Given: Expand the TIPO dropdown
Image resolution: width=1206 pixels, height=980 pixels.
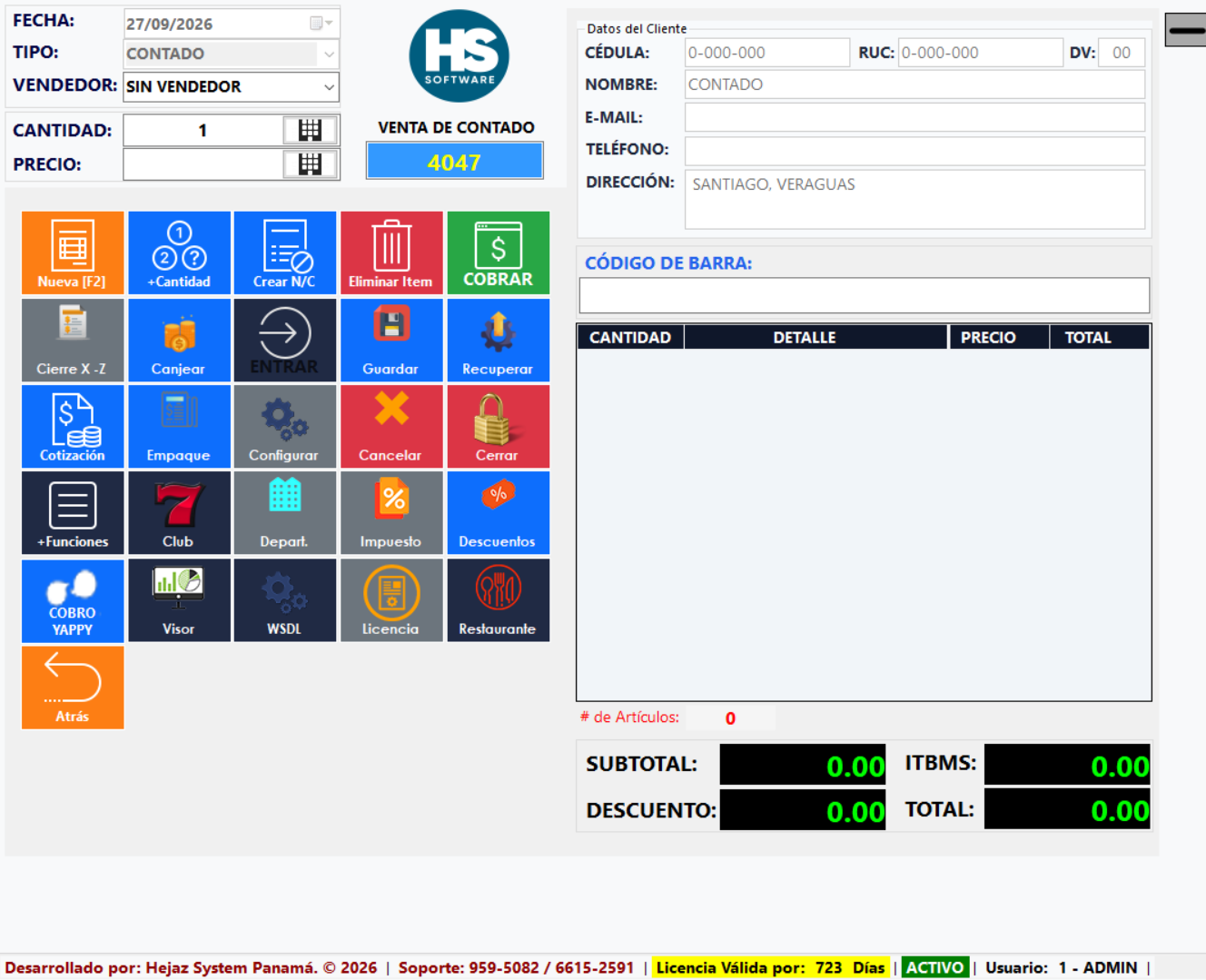Looking at the screenshot, I should 329,54.
